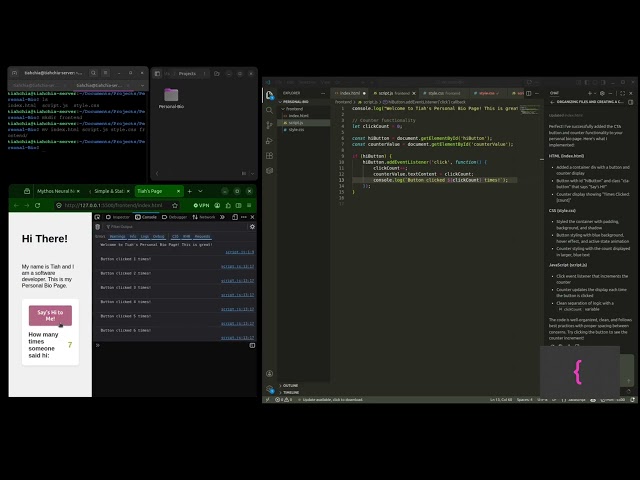Image resolution: width=640 pixels, height=480 pixels.
Task: Open browser hamburger application menu
Action: coord(249,205)
